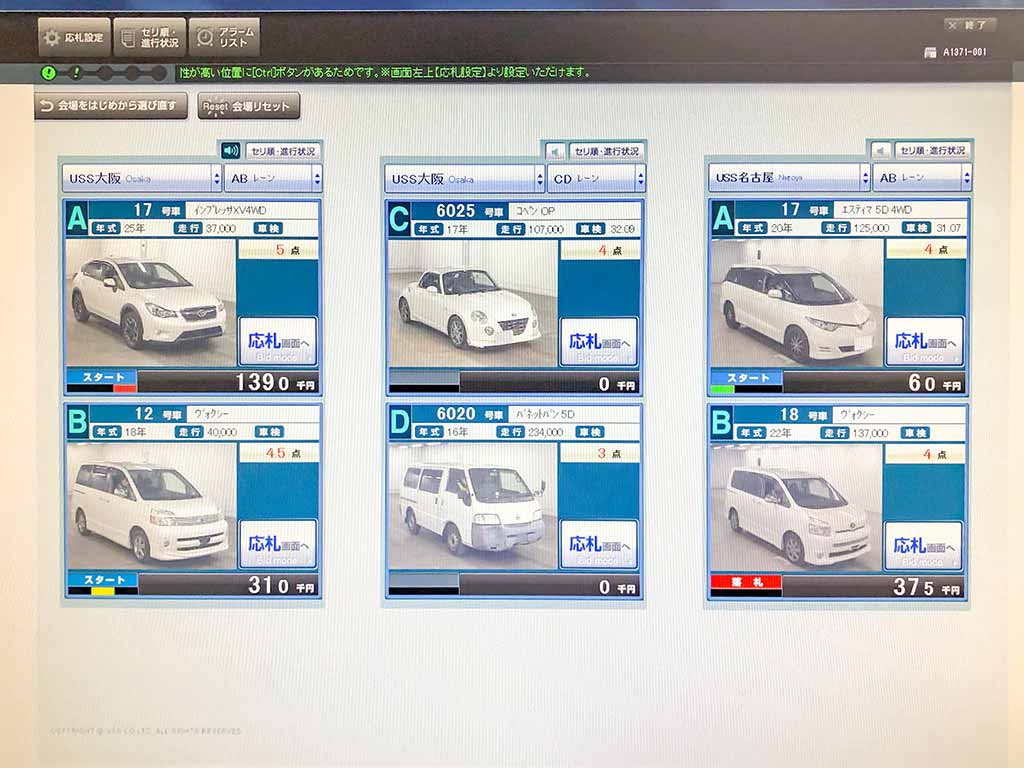The width and height of the screenshot is (1024, 768).
Task: Enable sound for the middle USS大阪 panel
Action: click(x=555, y=151)
